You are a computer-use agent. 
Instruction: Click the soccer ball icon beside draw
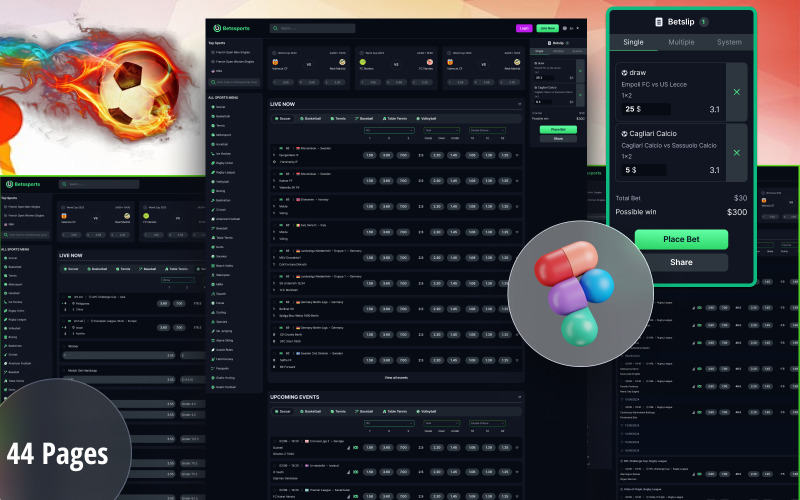624,73
